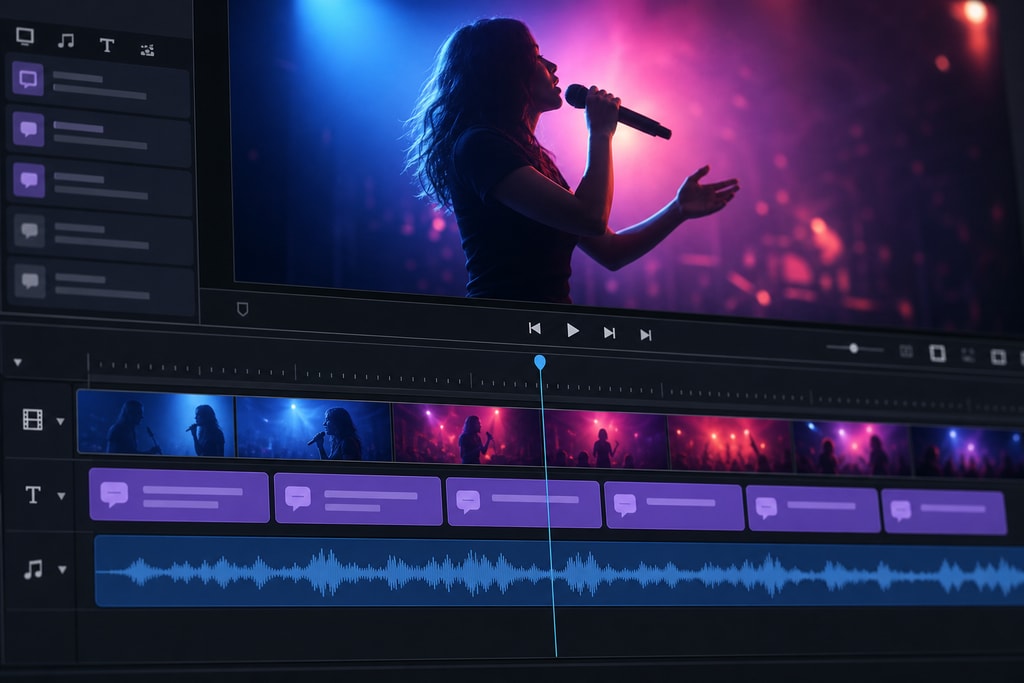The width and height of the screenshot is (1024, 683).
Task: Click the film strip video track icon
Action: point(33,419)
